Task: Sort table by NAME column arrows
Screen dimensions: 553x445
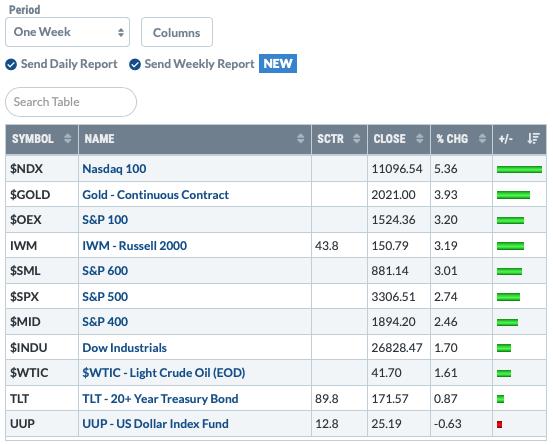Action: click(x=300, y=139)
